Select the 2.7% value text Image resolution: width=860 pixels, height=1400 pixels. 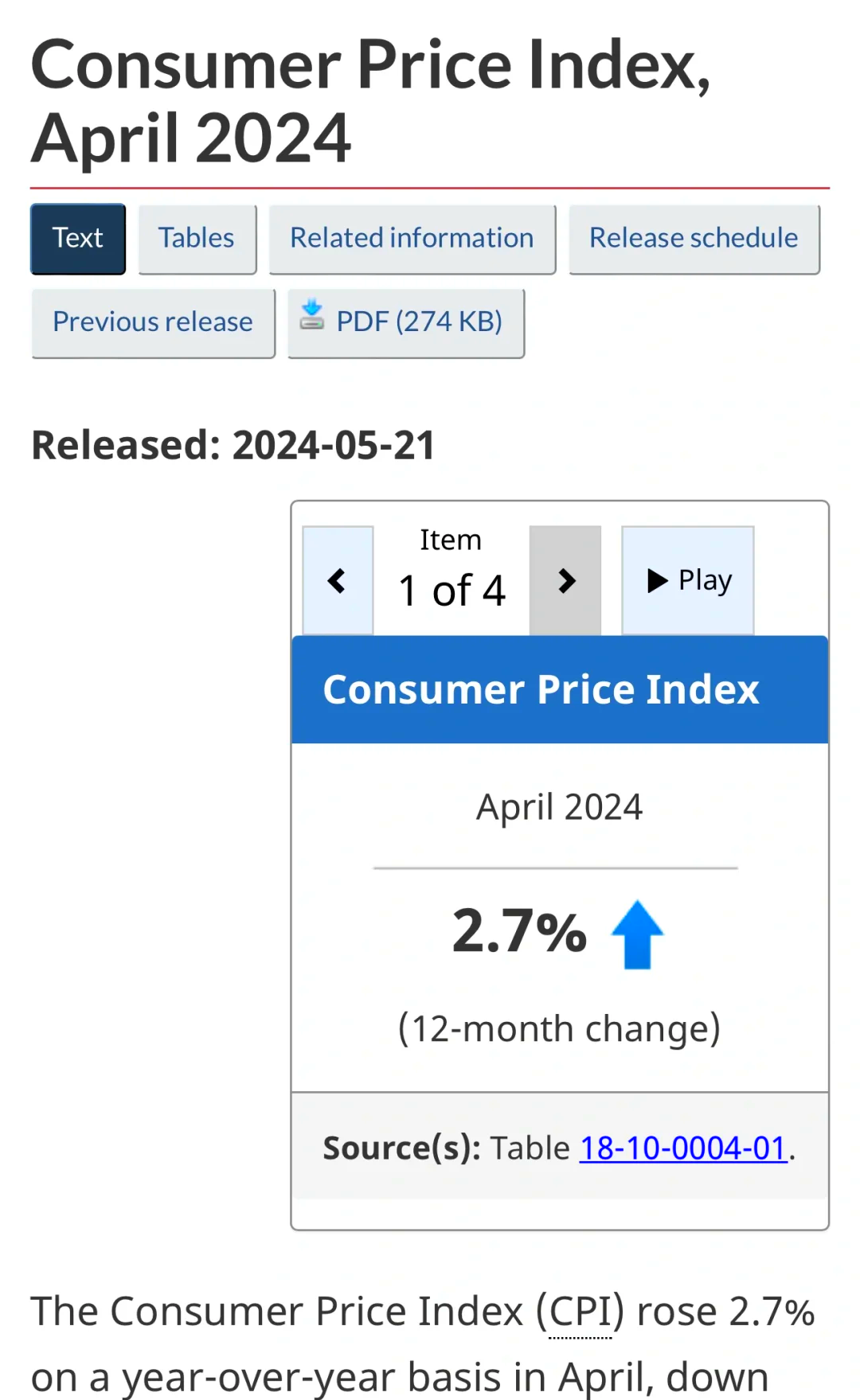(519, 931)
